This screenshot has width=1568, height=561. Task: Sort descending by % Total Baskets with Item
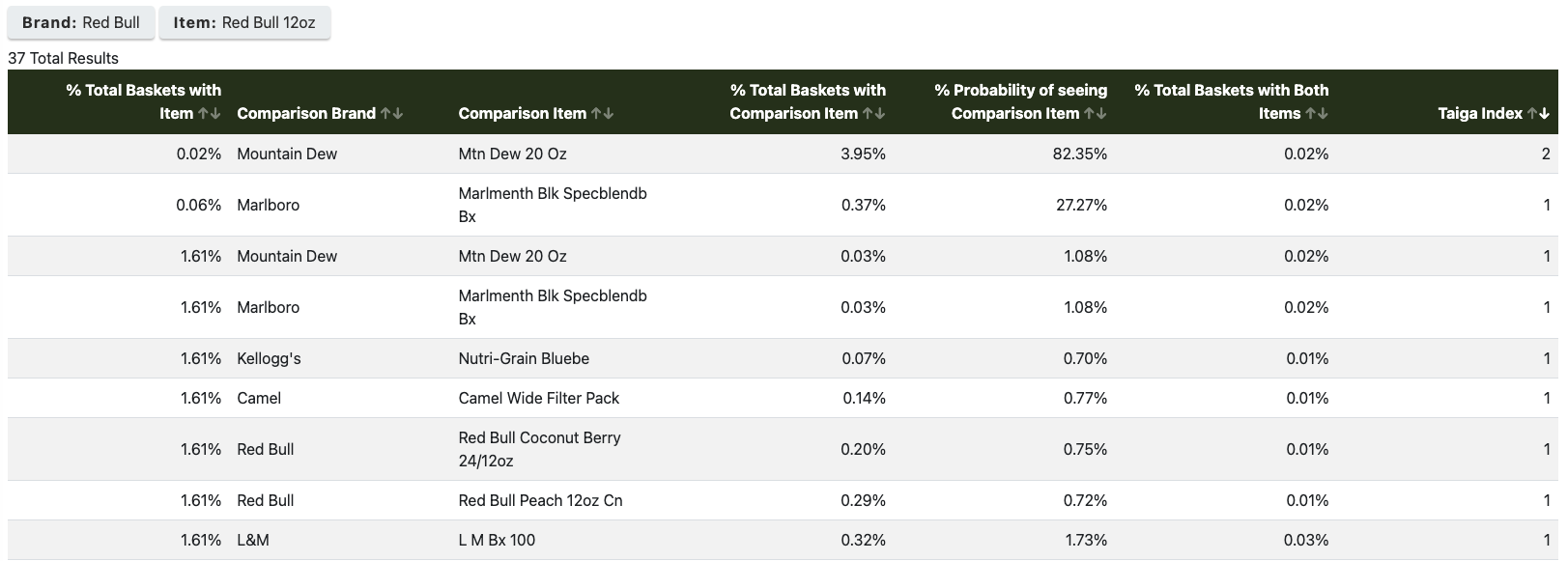coord(216,113)
